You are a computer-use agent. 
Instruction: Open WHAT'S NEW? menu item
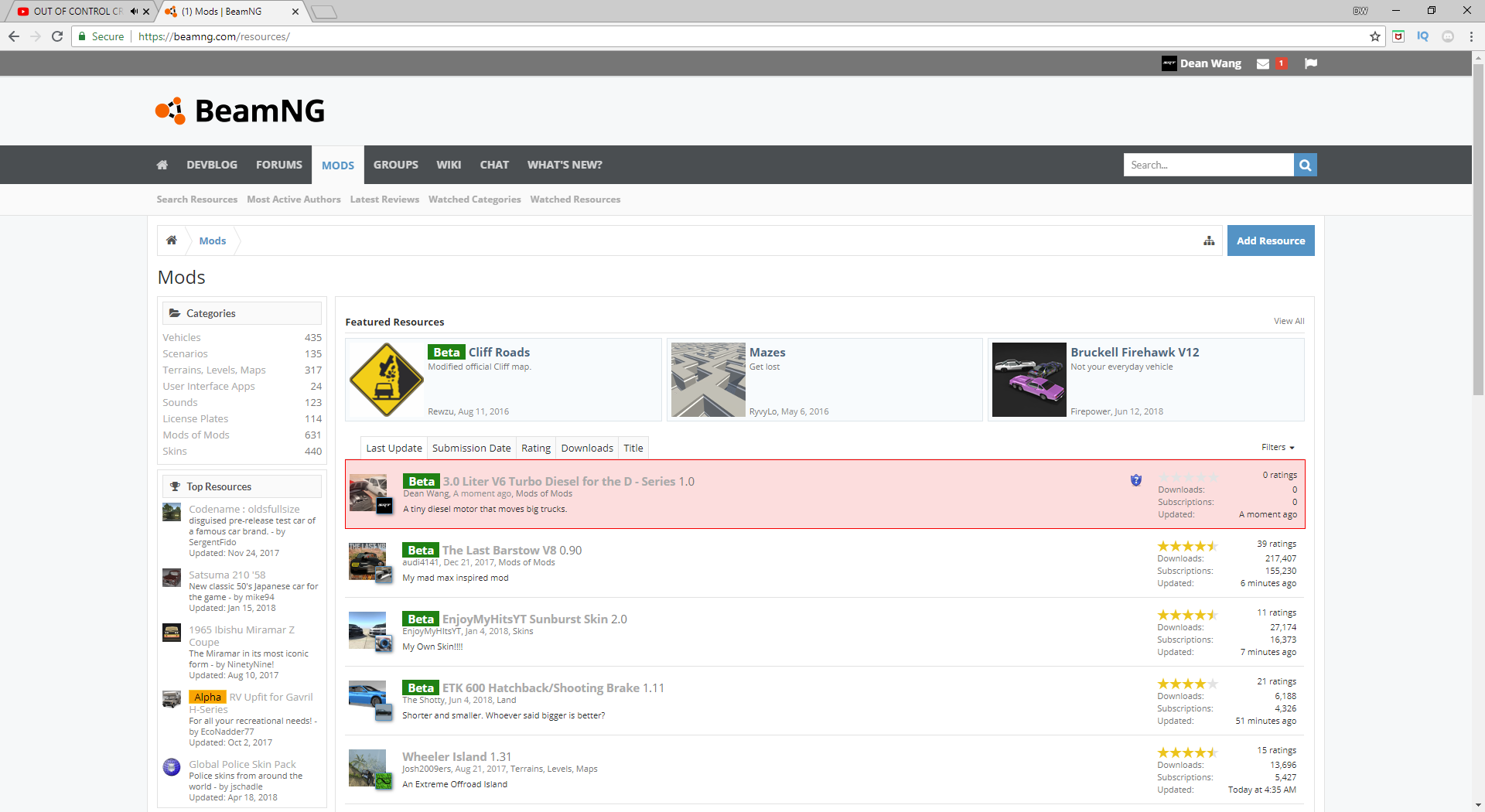point(565,165)
